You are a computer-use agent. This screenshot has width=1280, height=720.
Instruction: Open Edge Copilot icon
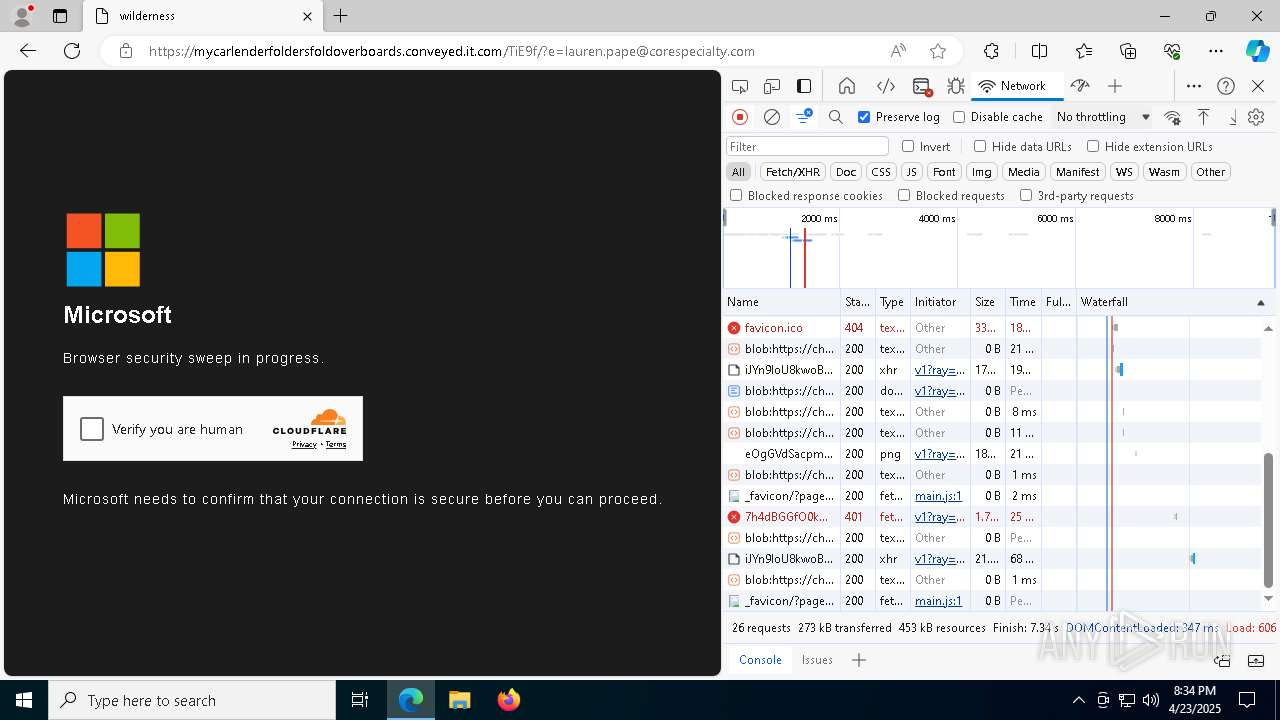pos(1257,51)
